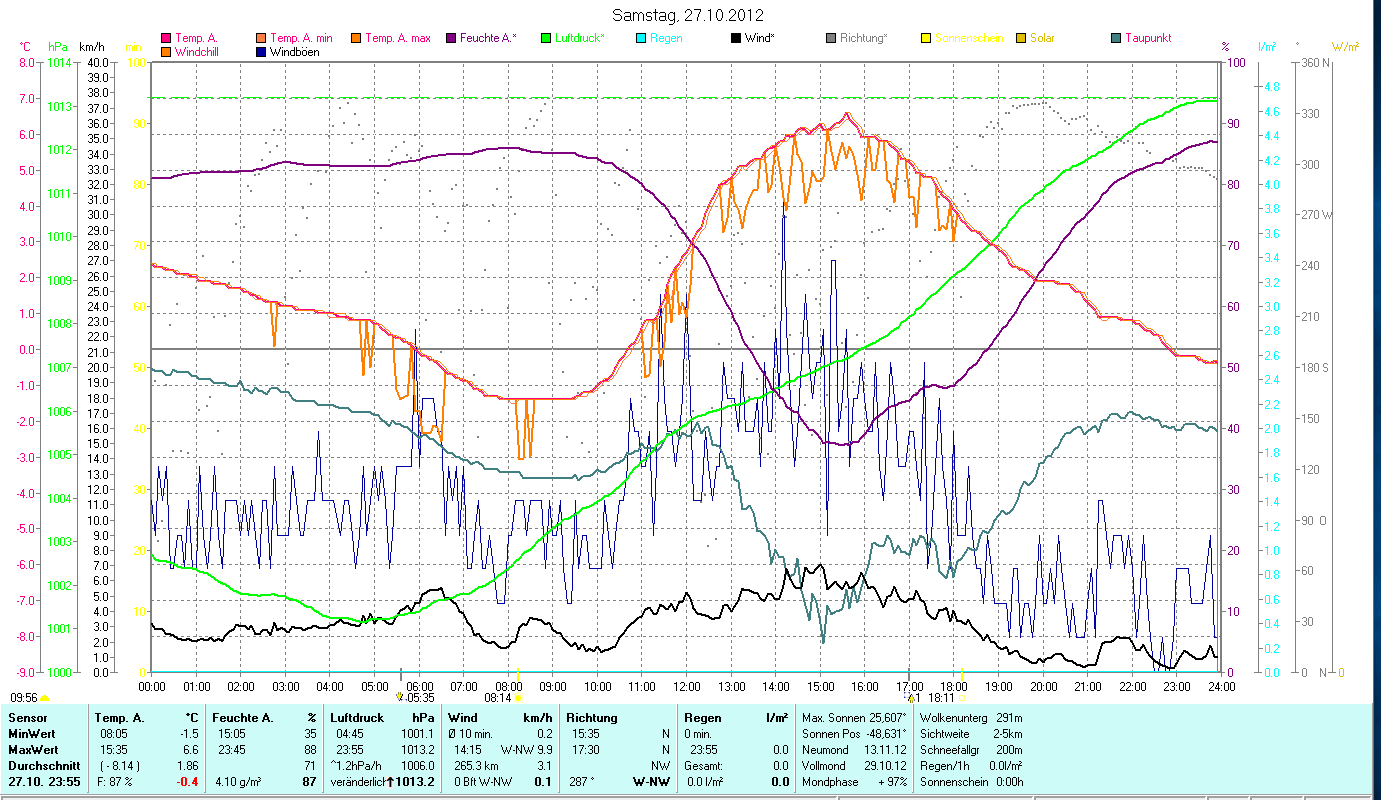The width and height of the screenshot is (1381, 800).
Task: Click the 'Durchschnitt' row label
Action: click(x=42, y=766)
